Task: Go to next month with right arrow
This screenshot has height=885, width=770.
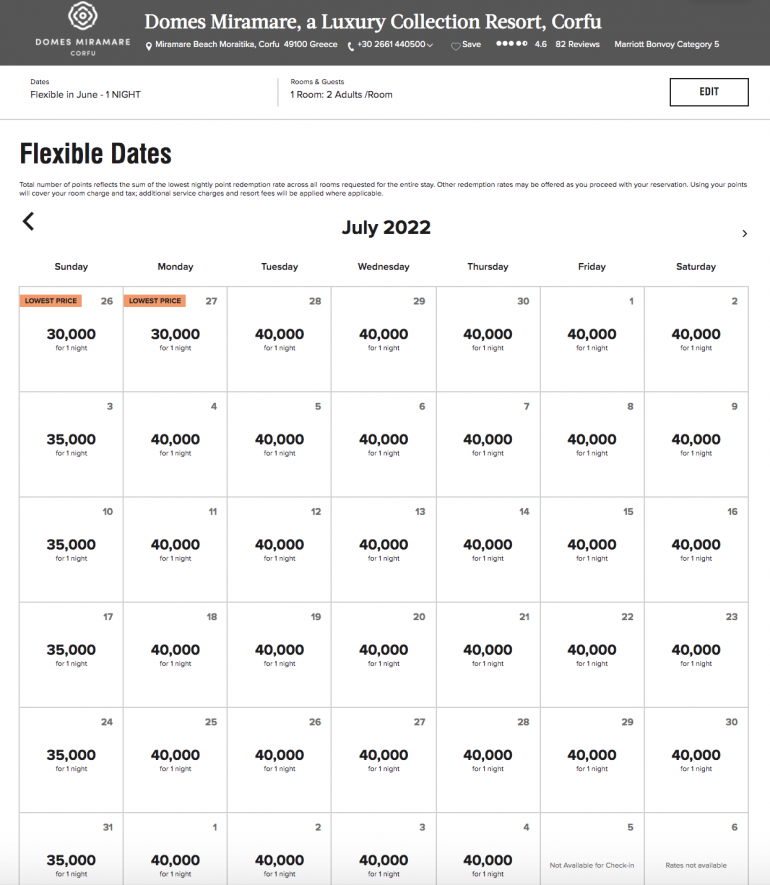Action: click(744, 233)
